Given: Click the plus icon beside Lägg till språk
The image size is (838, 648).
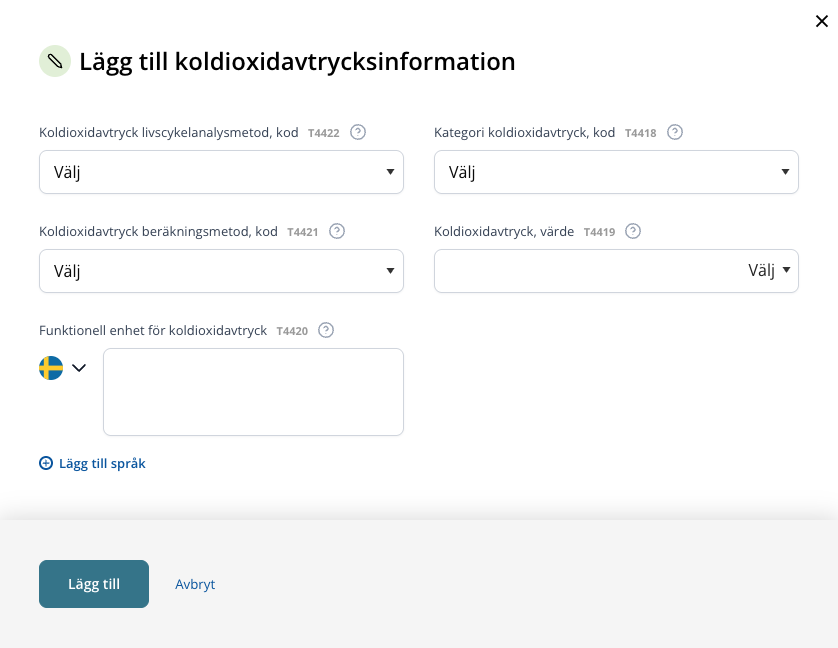Looking at the screenshot, I should [x=46, y=463].
